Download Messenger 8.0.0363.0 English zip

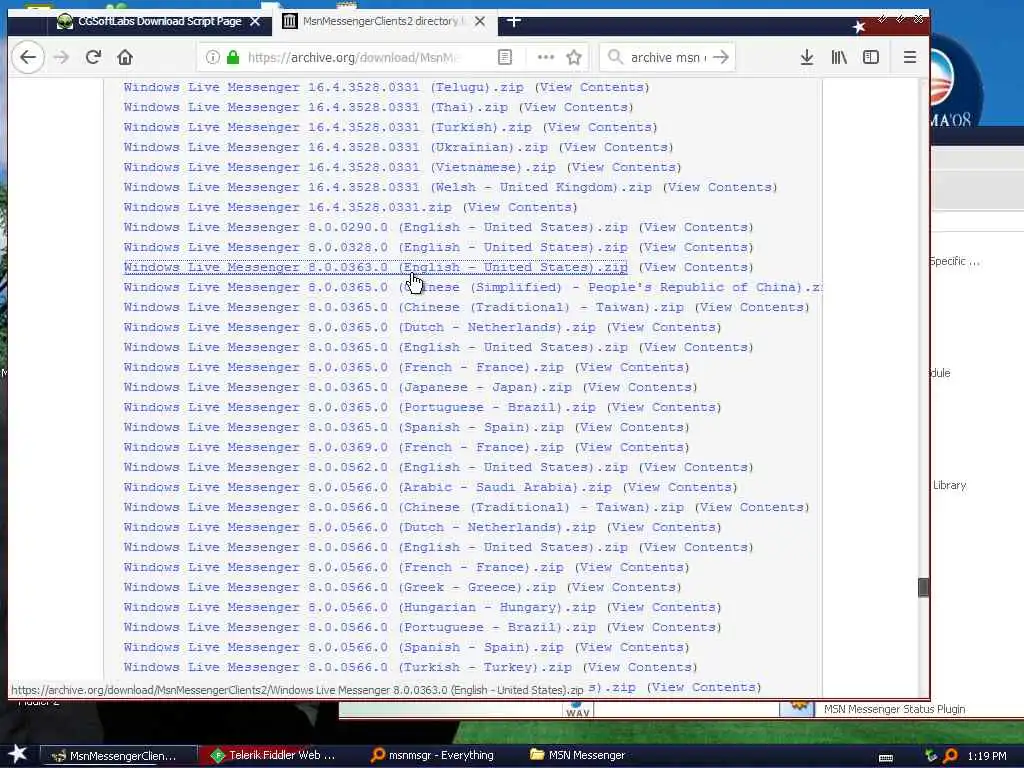point(376,267)
